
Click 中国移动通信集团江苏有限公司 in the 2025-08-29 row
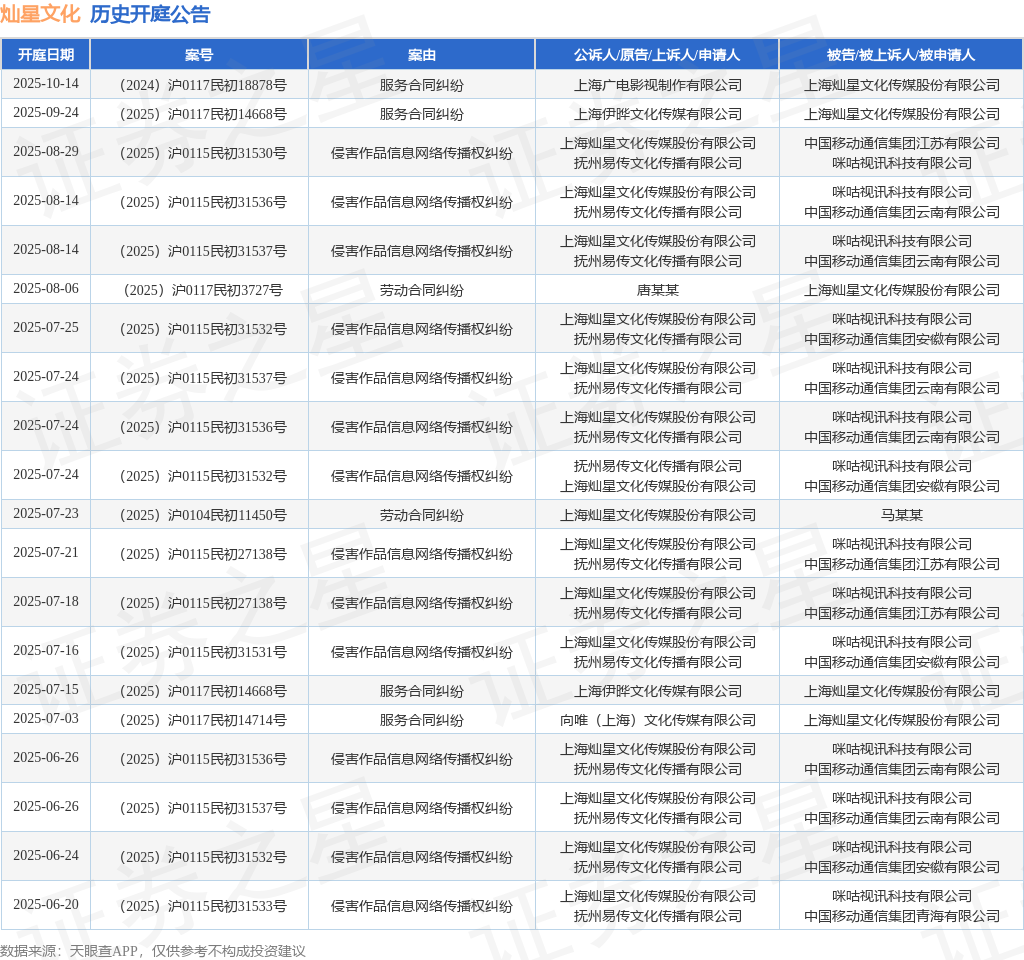pyautogui.click(x=902, y=143)
